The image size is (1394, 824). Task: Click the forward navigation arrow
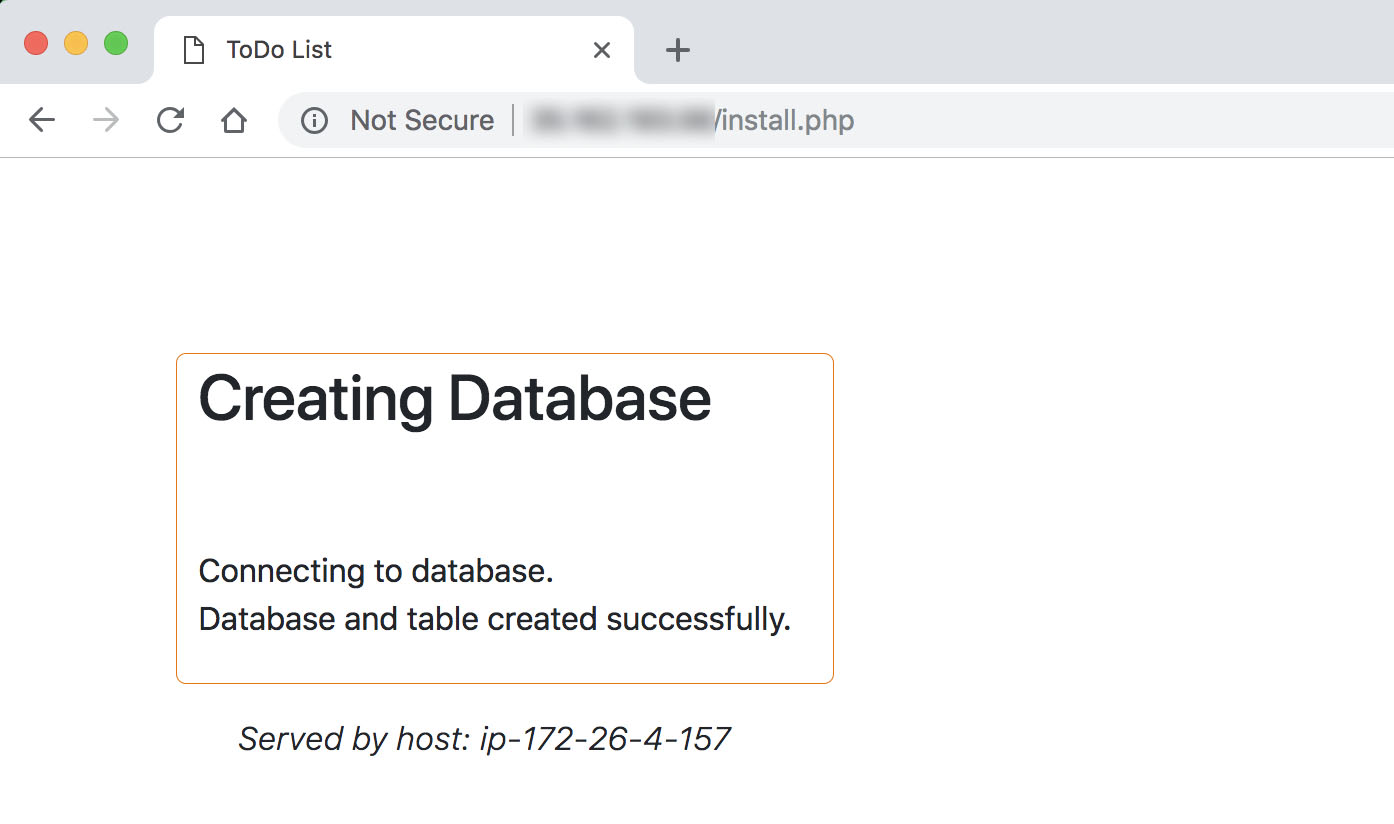pos(105,121)
